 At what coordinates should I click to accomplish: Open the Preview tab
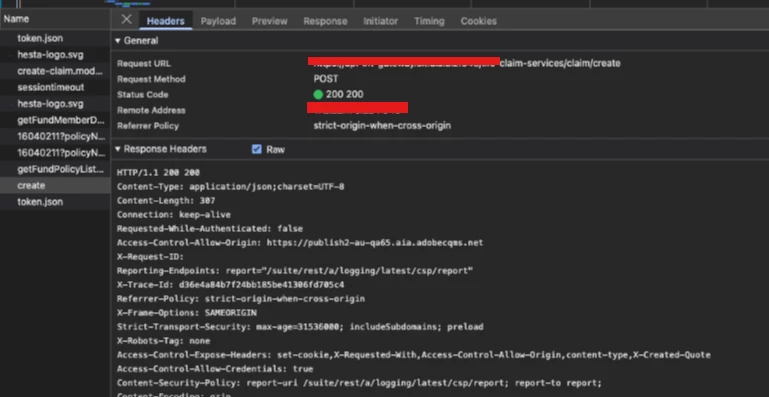pos(270,21)
